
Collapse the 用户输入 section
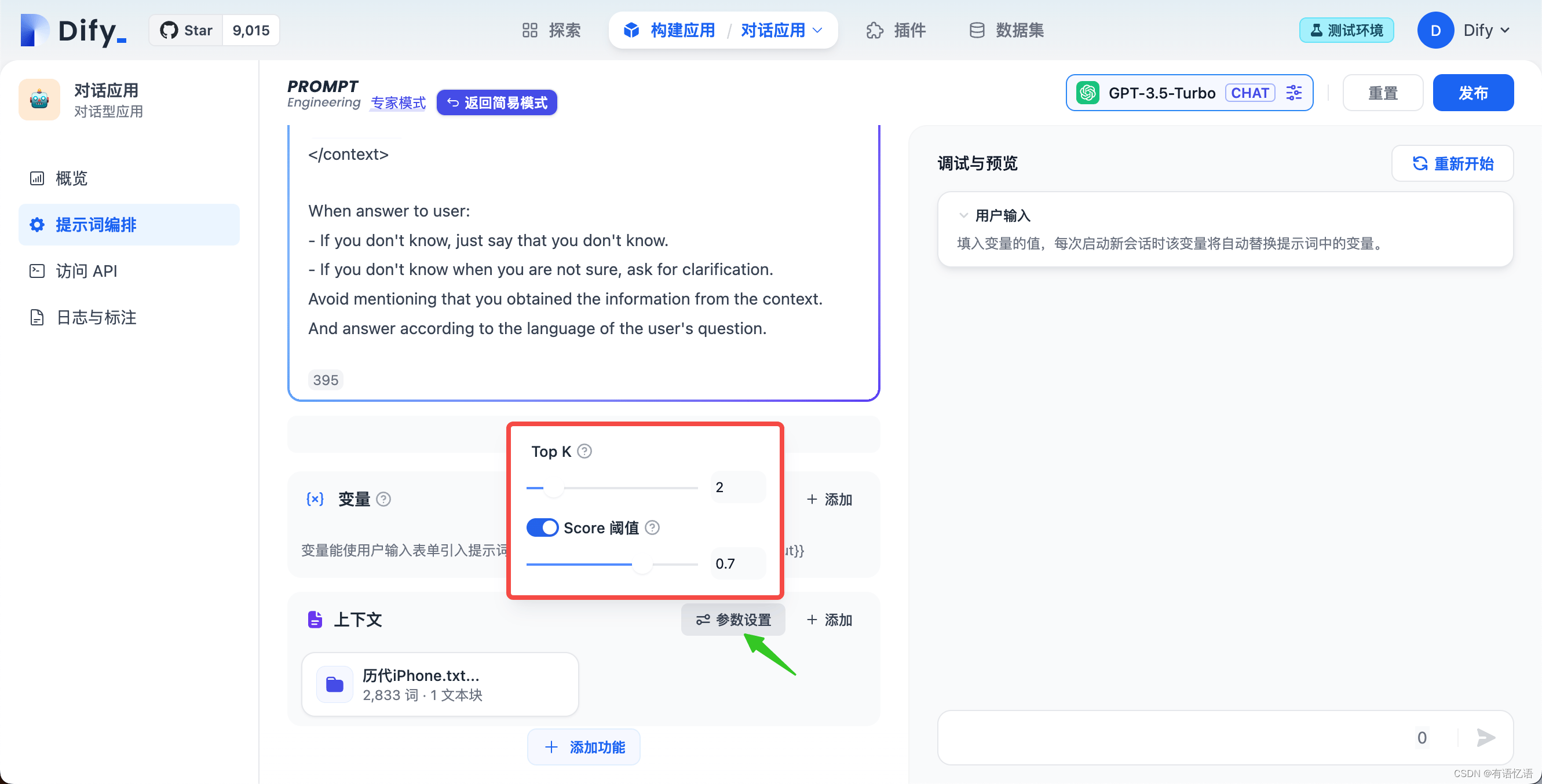pyautogui.click(x=963, y=215)
